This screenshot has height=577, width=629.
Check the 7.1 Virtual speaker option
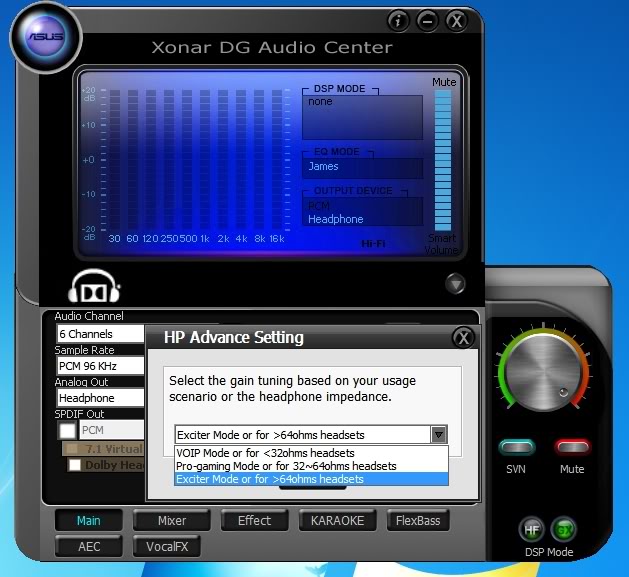point(72,449)
